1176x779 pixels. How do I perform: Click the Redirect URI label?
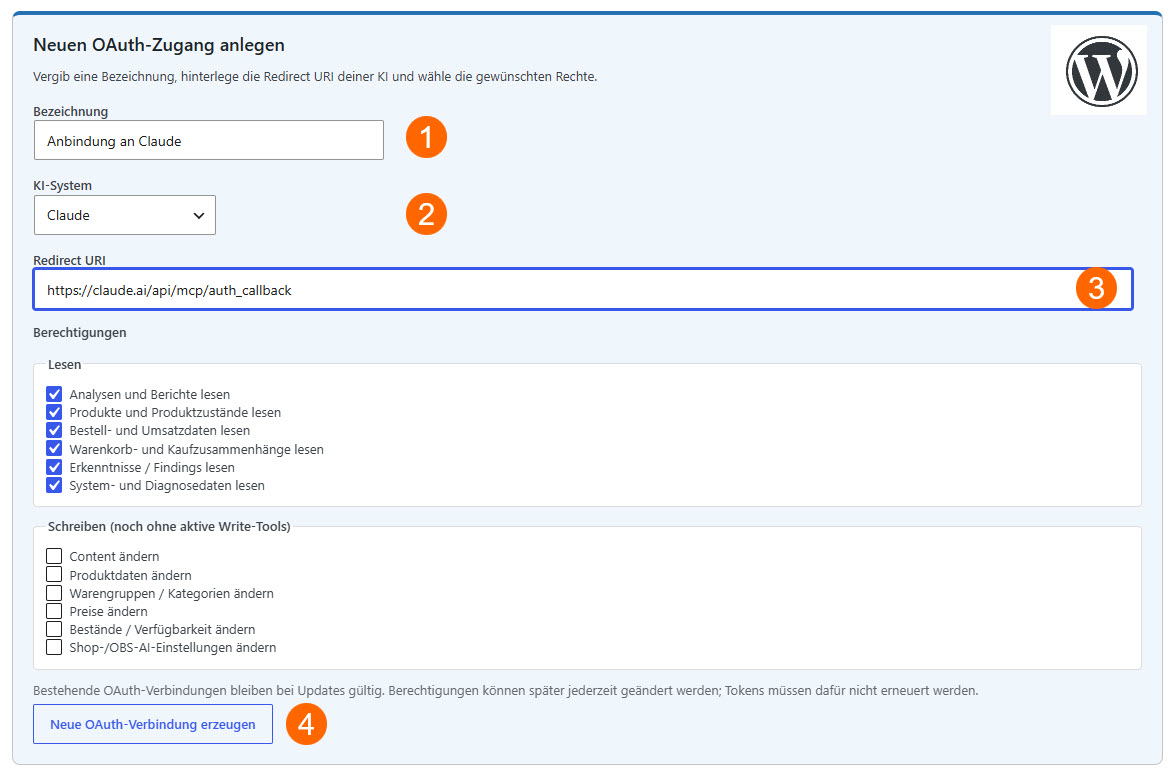pos(69,260)
